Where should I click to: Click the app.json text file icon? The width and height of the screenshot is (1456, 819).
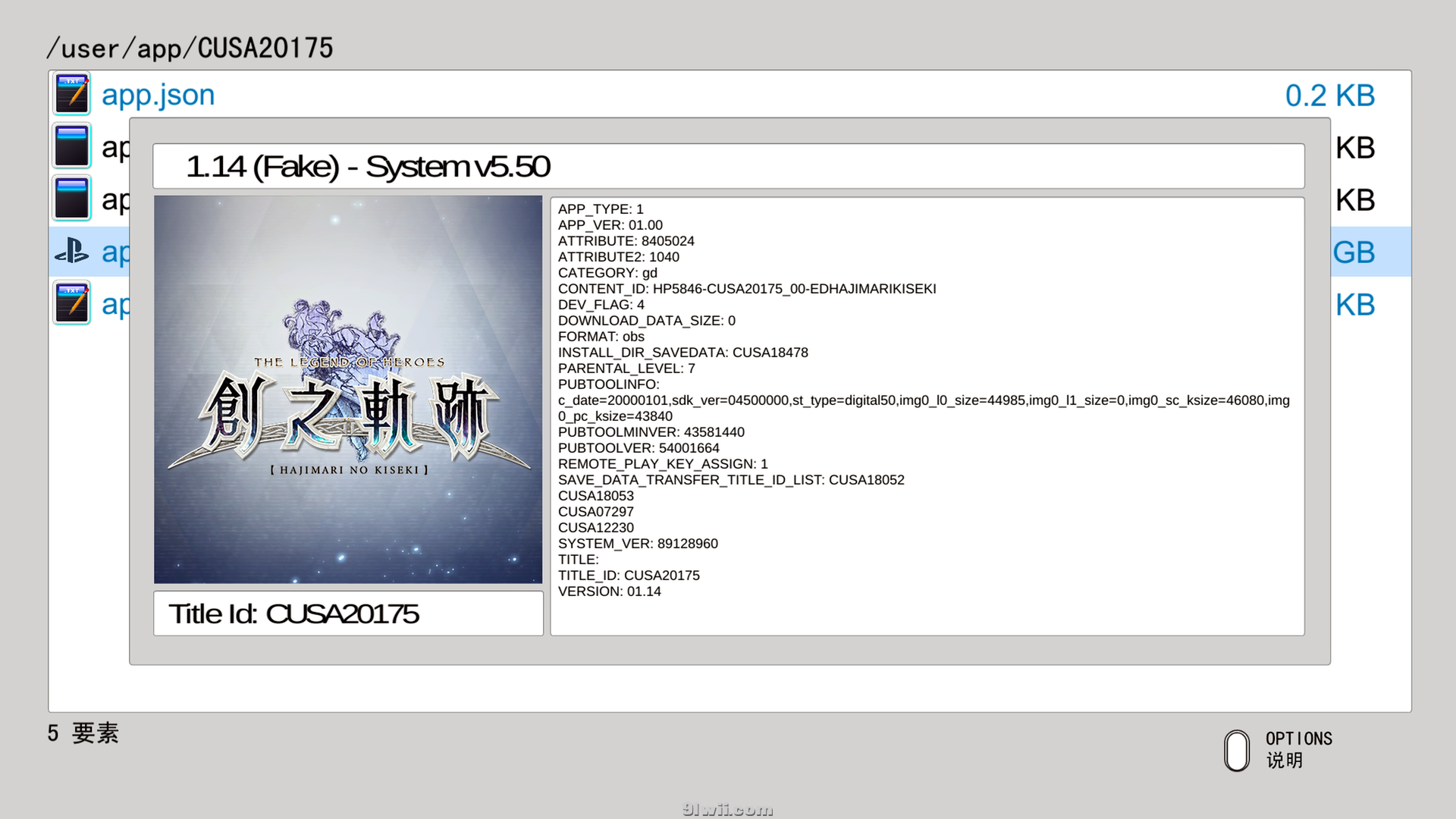[x=72, y=95]
